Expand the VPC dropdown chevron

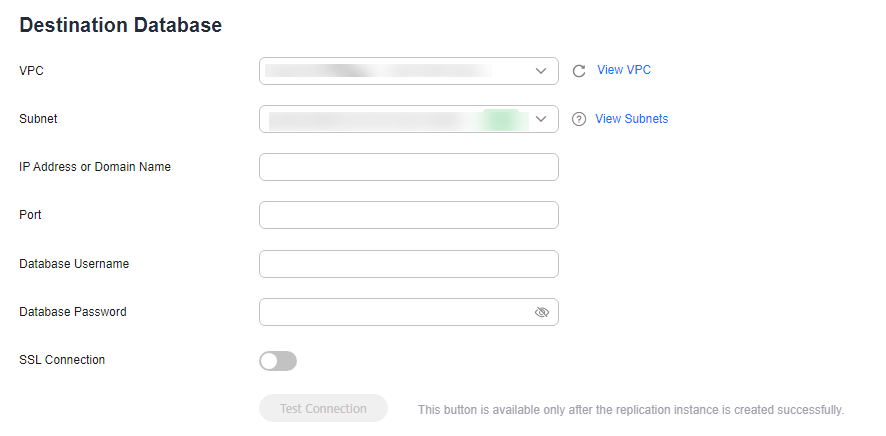[x=541, y=71]
